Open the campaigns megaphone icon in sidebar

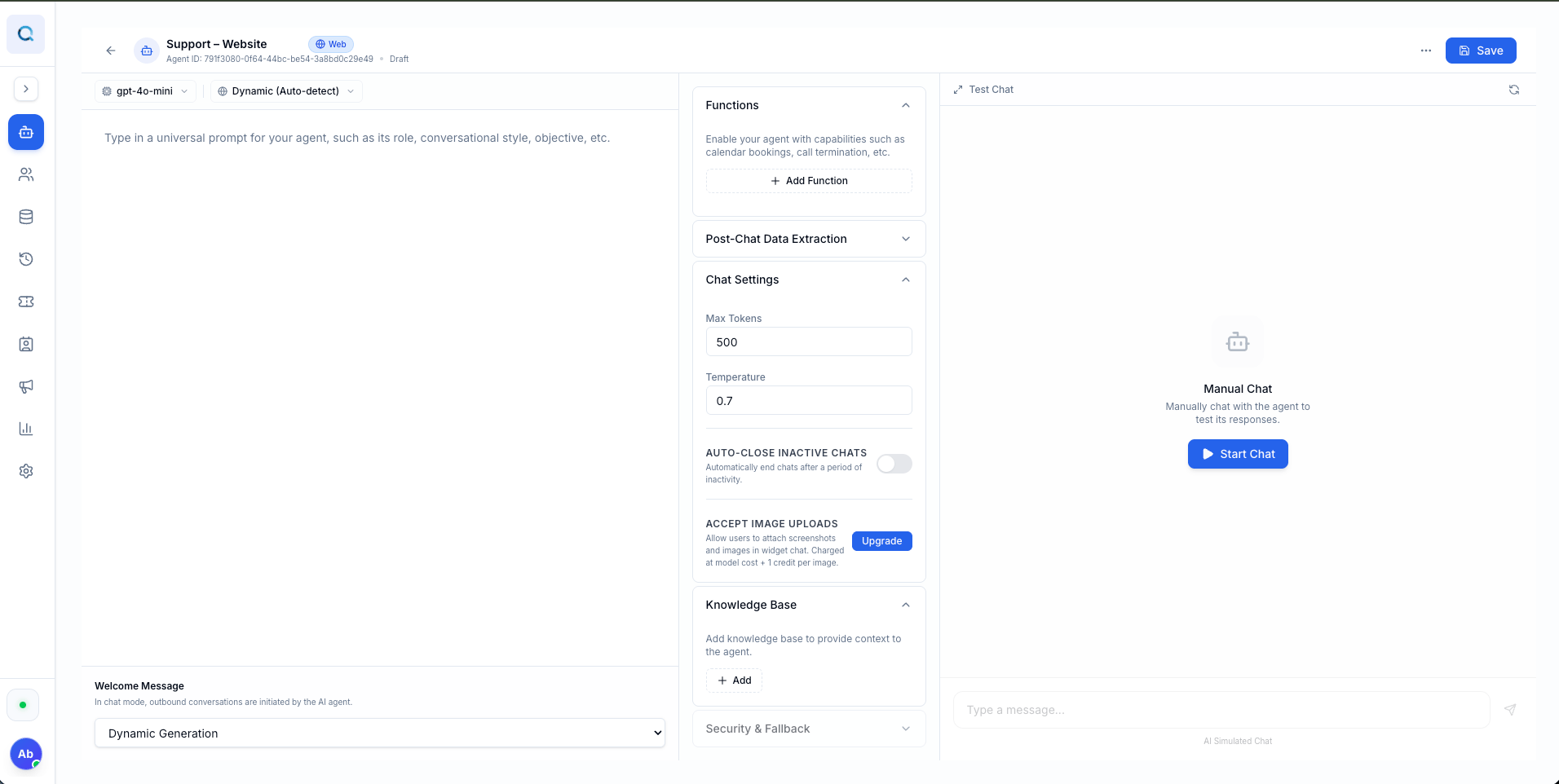click(x=26, y=386)
